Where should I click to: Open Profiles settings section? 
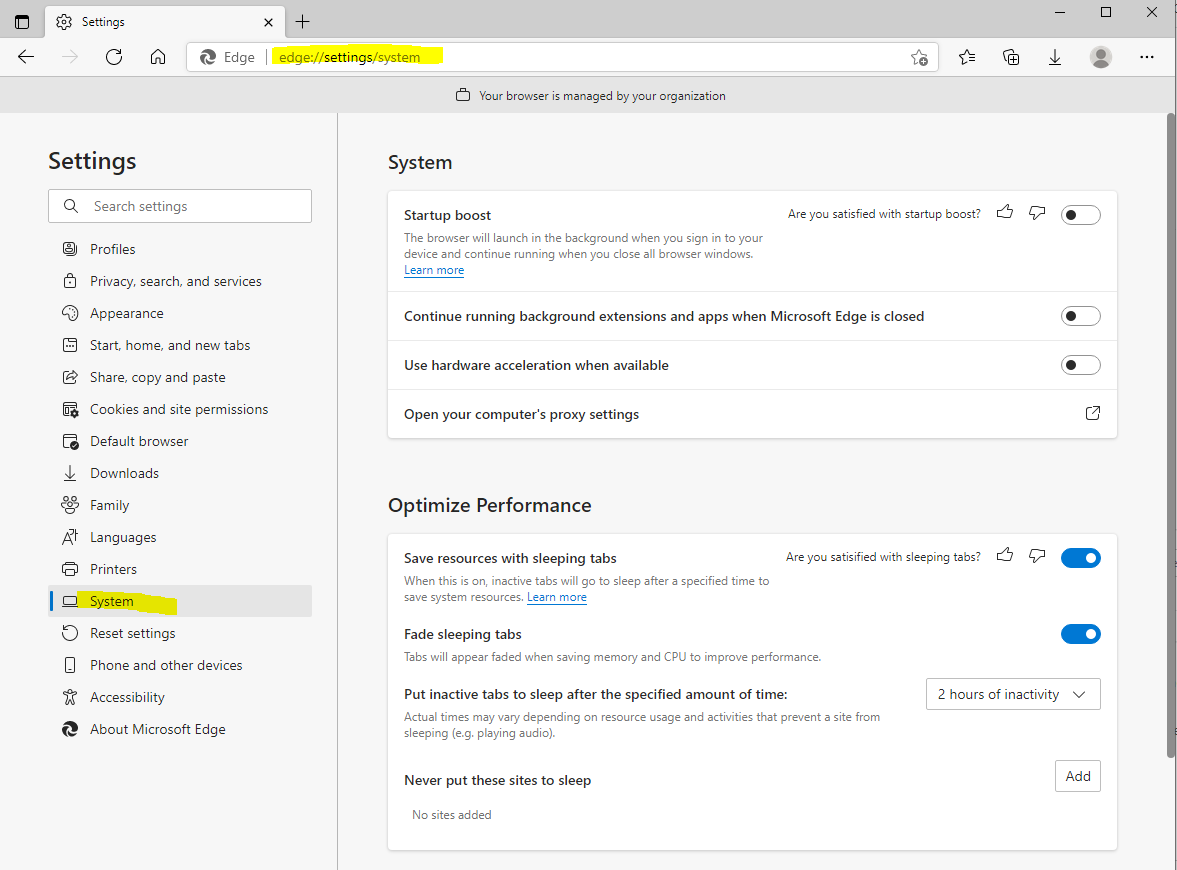click(180, 249)
